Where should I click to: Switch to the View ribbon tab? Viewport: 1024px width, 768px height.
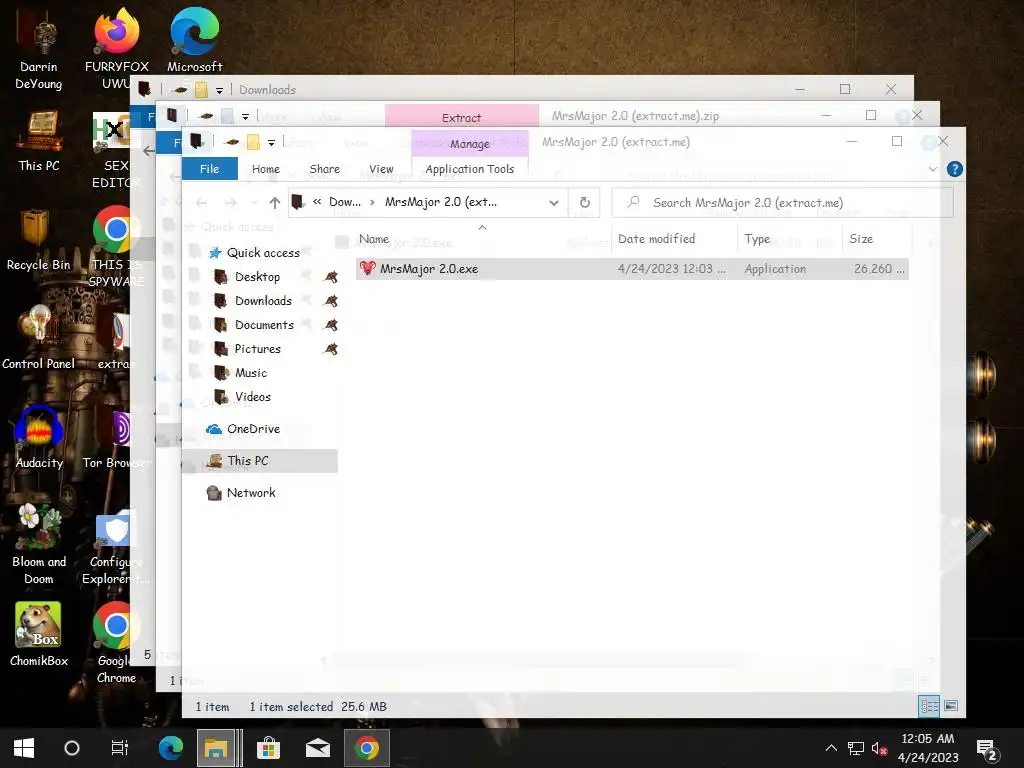pyautogui.click(x=381, y=169)
